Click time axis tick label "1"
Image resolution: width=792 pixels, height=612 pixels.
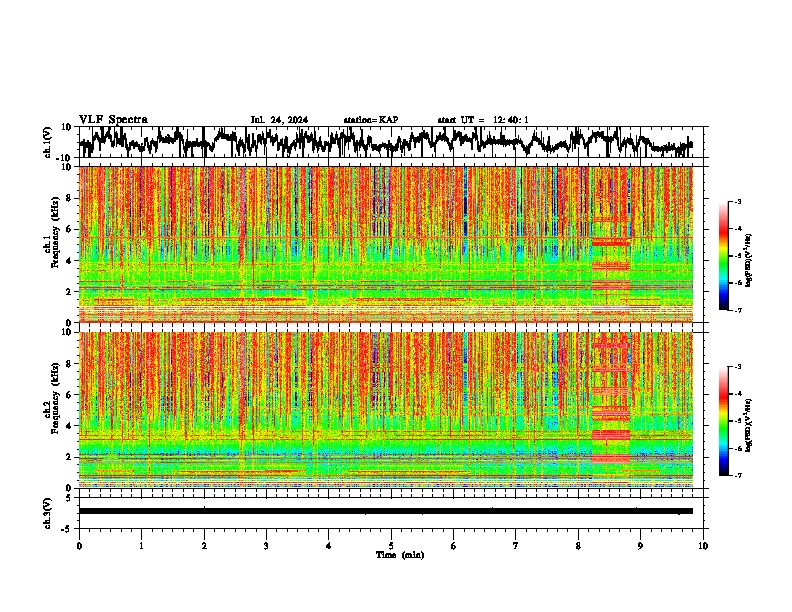142,546
